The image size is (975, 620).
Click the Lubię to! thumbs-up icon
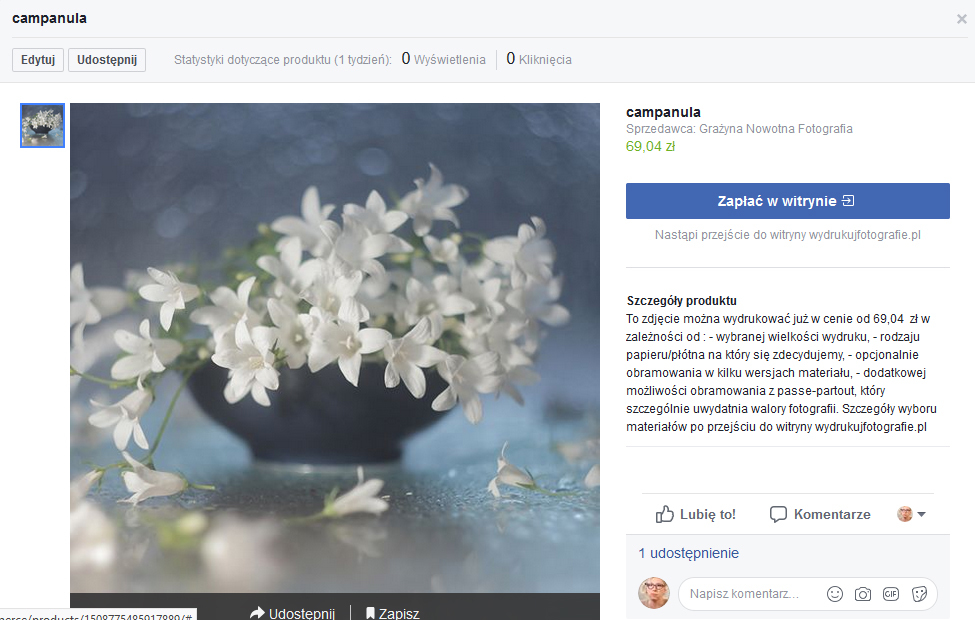(665, 514)
